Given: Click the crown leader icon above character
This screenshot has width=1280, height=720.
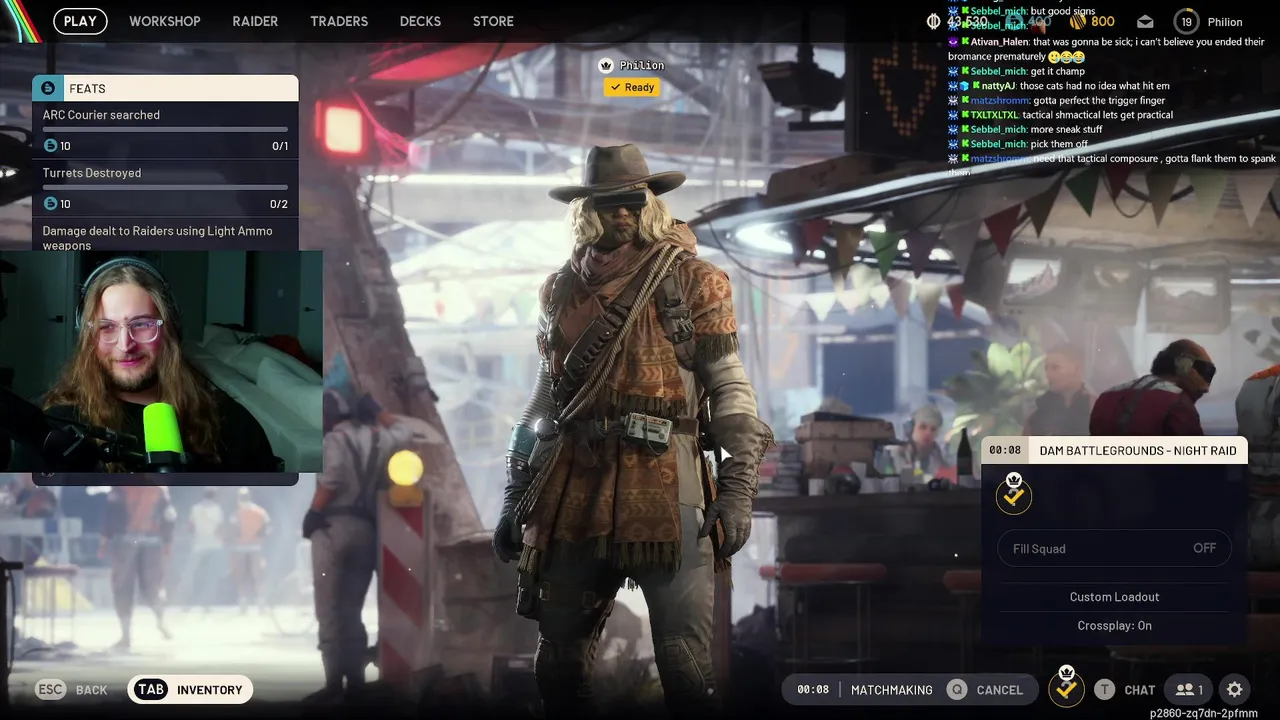Looking at the screenshot, I should pyautogui.click(x=605, y=65).
